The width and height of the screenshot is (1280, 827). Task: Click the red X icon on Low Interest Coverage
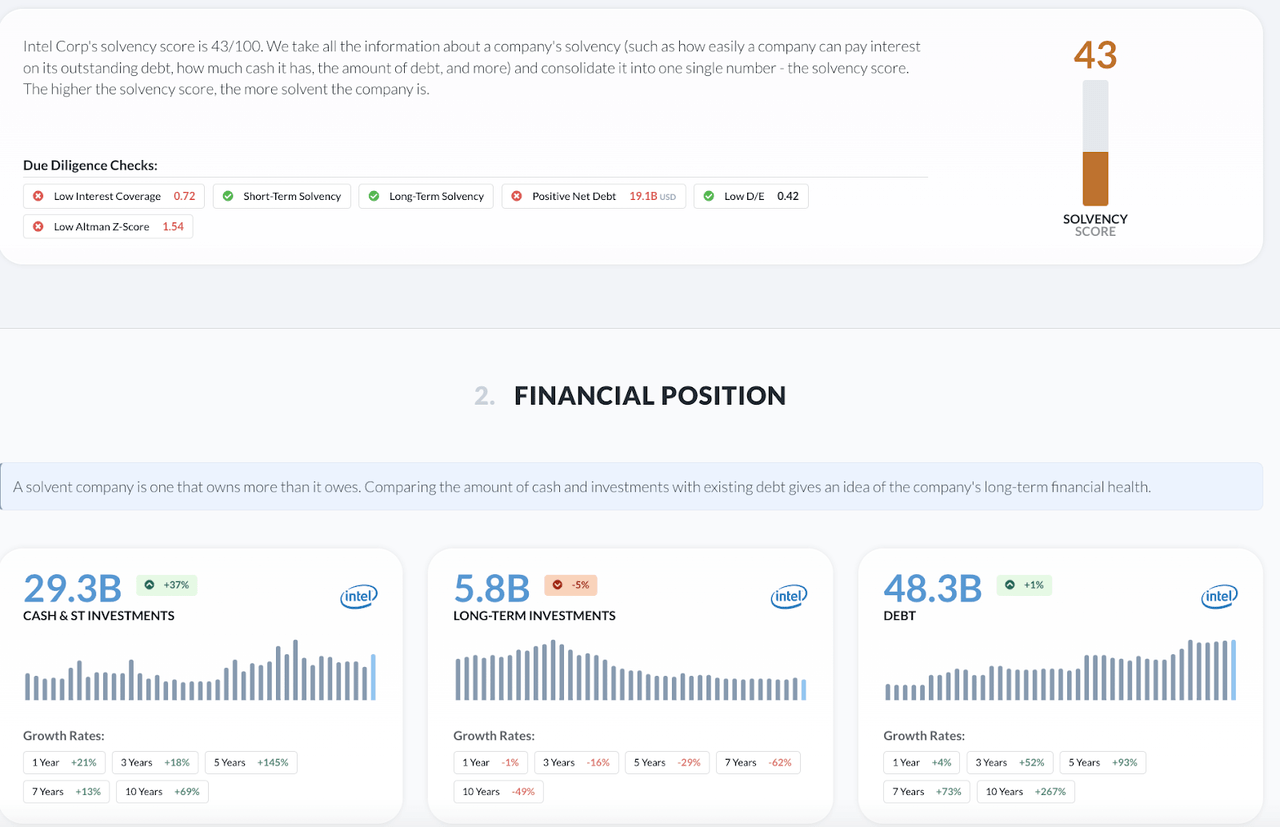[38, 196]
